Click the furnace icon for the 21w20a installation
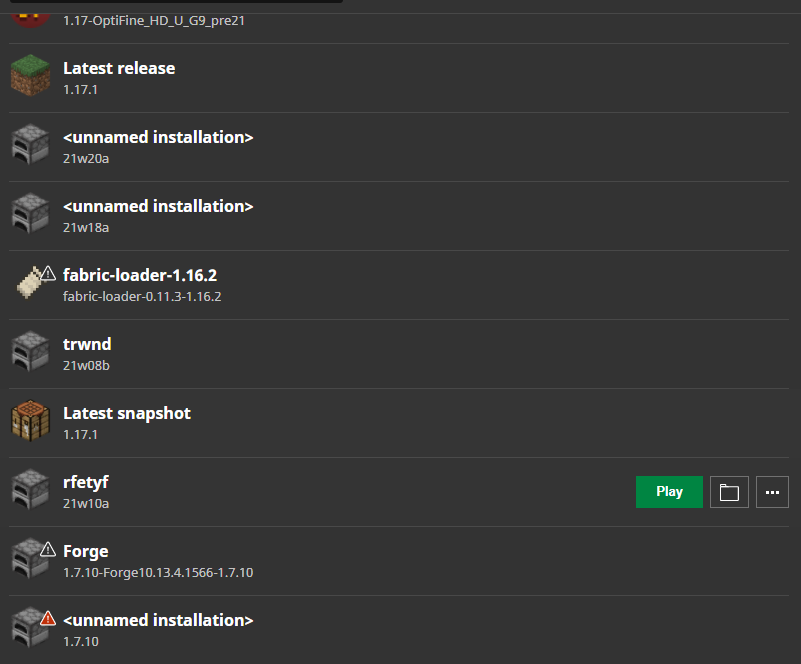This screenshot has height=664, width=801. coord(30,146)
